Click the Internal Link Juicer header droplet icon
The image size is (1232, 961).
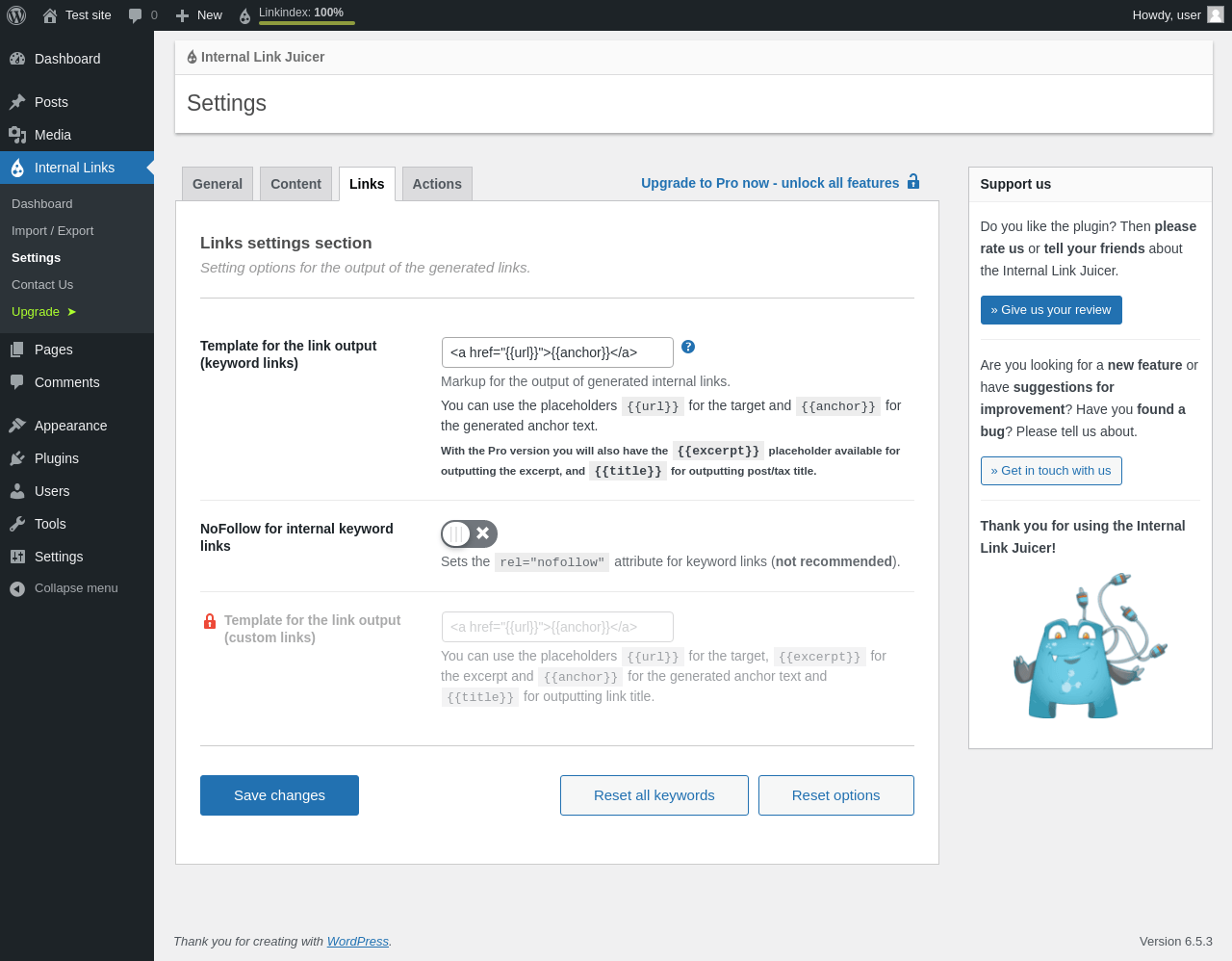tap(192, 57)
